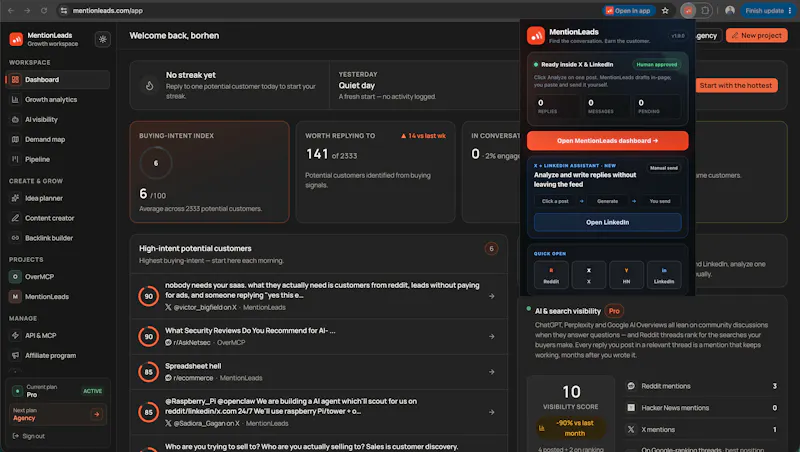Click Open LinkedIn in extension popup
Viewport: 800px width, 452px height.
(607, 222)
